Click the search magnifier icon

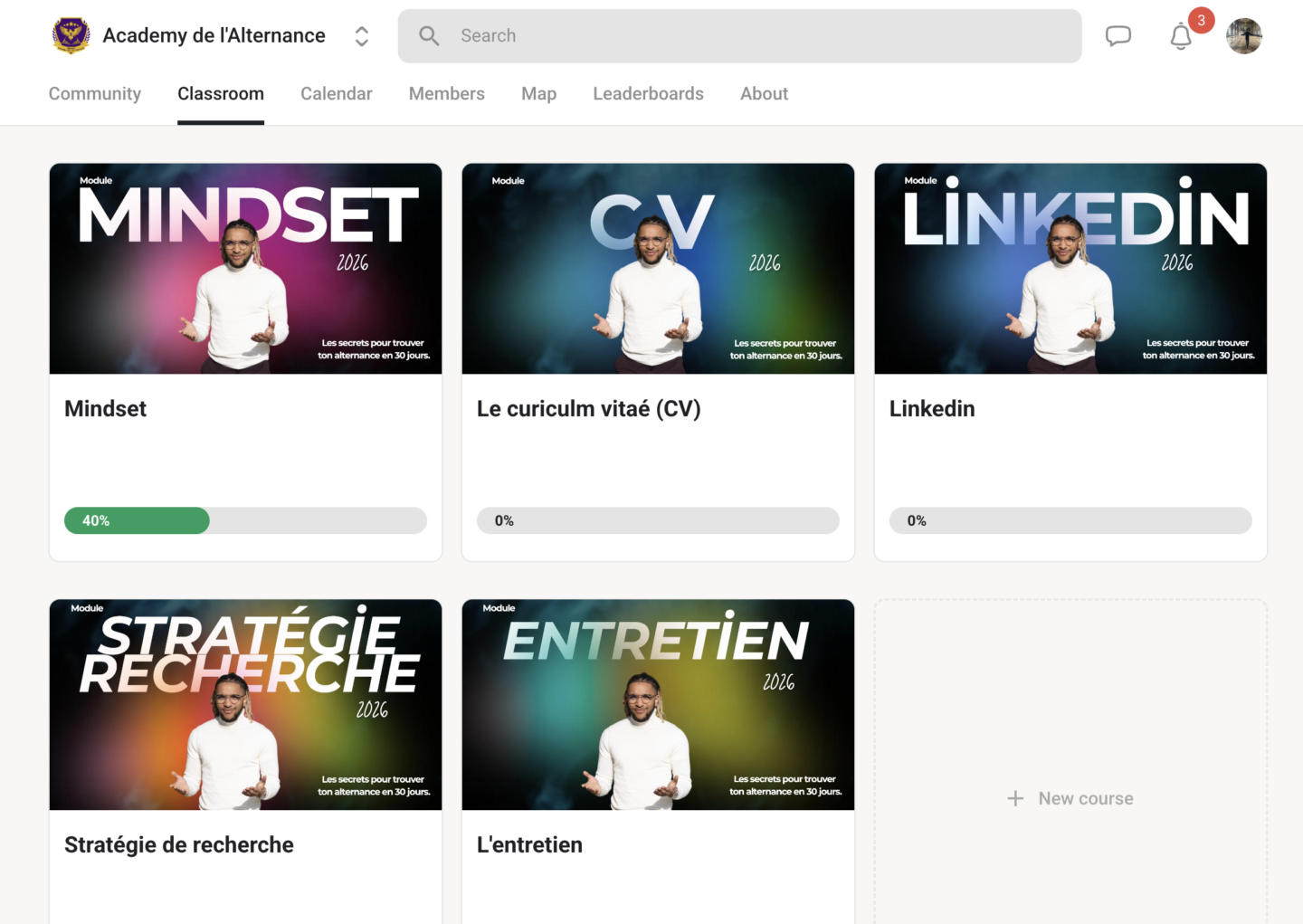coord(429,36)
